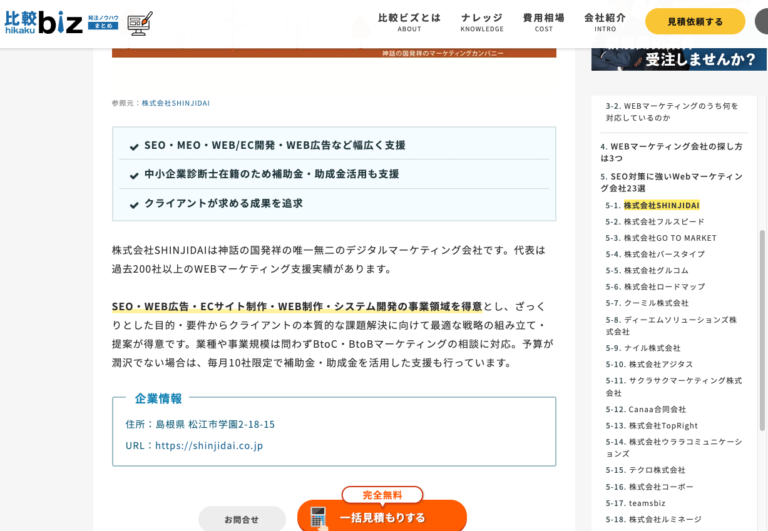Click the 受注しませんか banner
The image size is (768, 531).
click(x=679, y=59)
